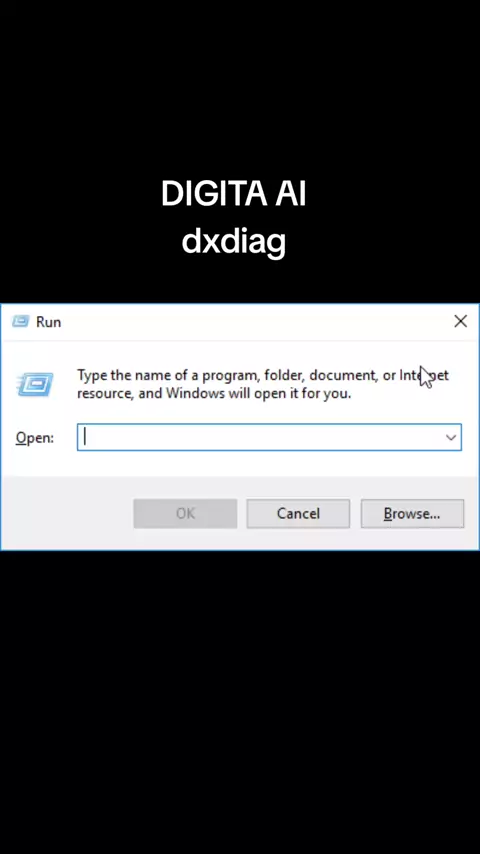
Task: Click the word "document" in the description
Action: point(343,375)
